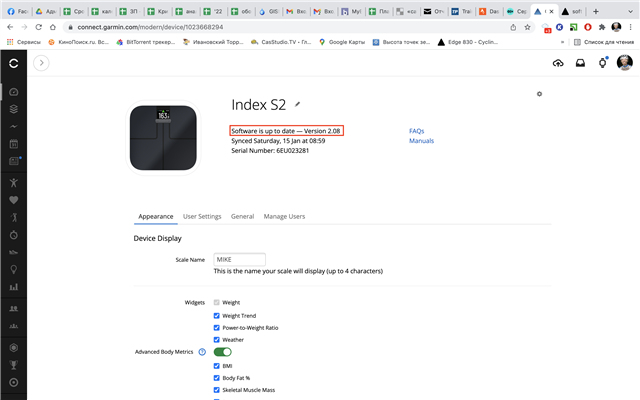Open Список для чтения reading list

point(604,42)
